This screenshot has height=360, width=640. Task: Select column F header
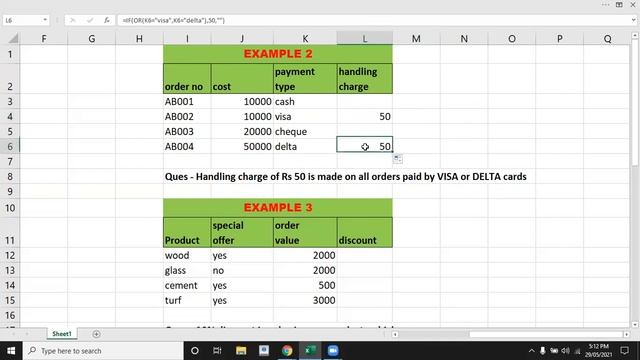(x=44, y=39)
